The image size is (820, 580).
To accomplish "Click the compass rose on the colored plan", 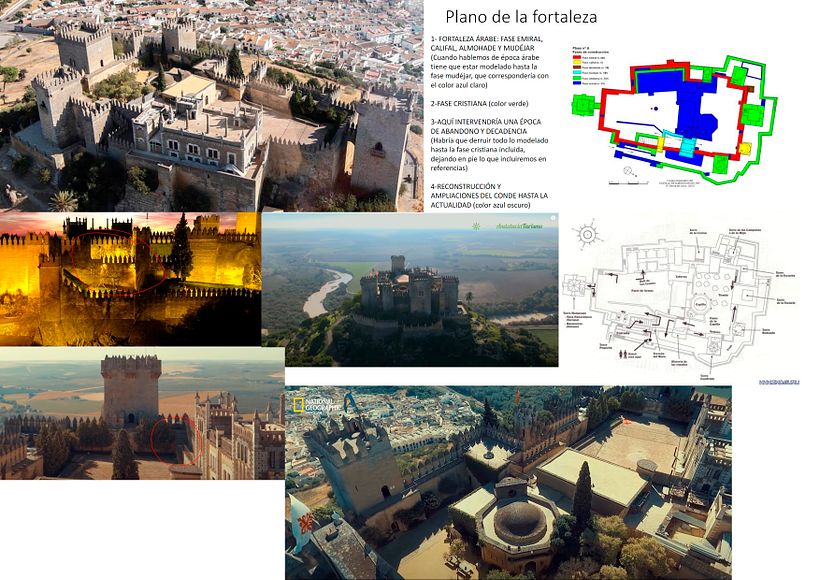I will 627,170.
